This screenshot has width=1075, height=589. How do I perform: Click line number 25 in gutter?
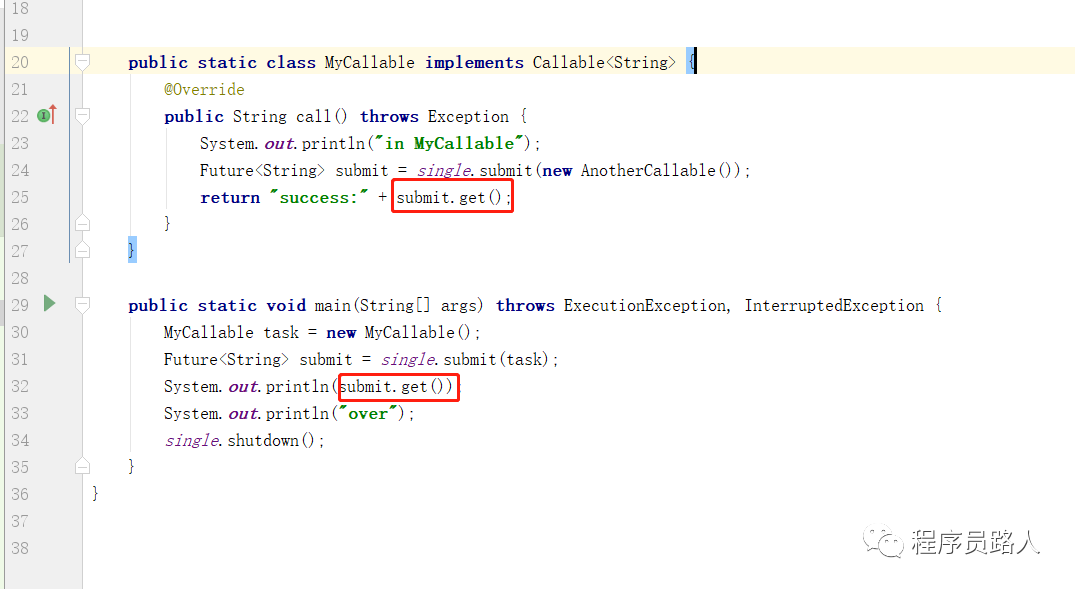coord(20,197)
